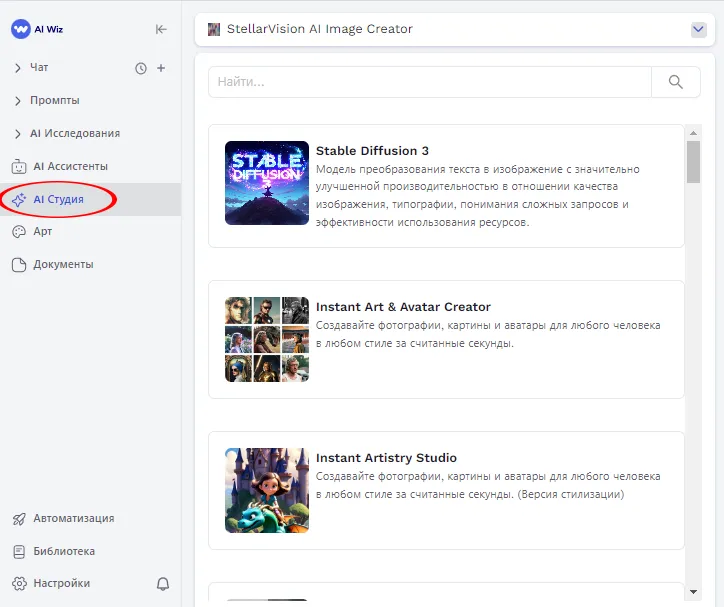Open the Арт section
This screenshot has width=724, height=607.
(x=42, y=231)
